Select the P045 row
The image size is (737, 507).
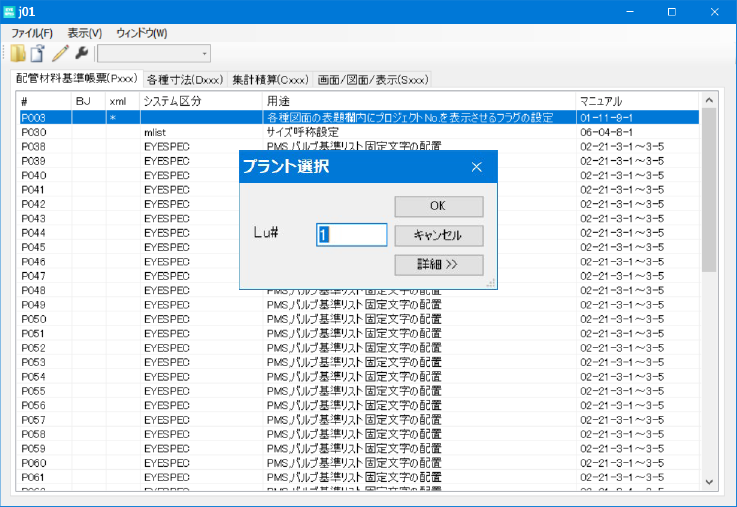[x=359, y=247]
